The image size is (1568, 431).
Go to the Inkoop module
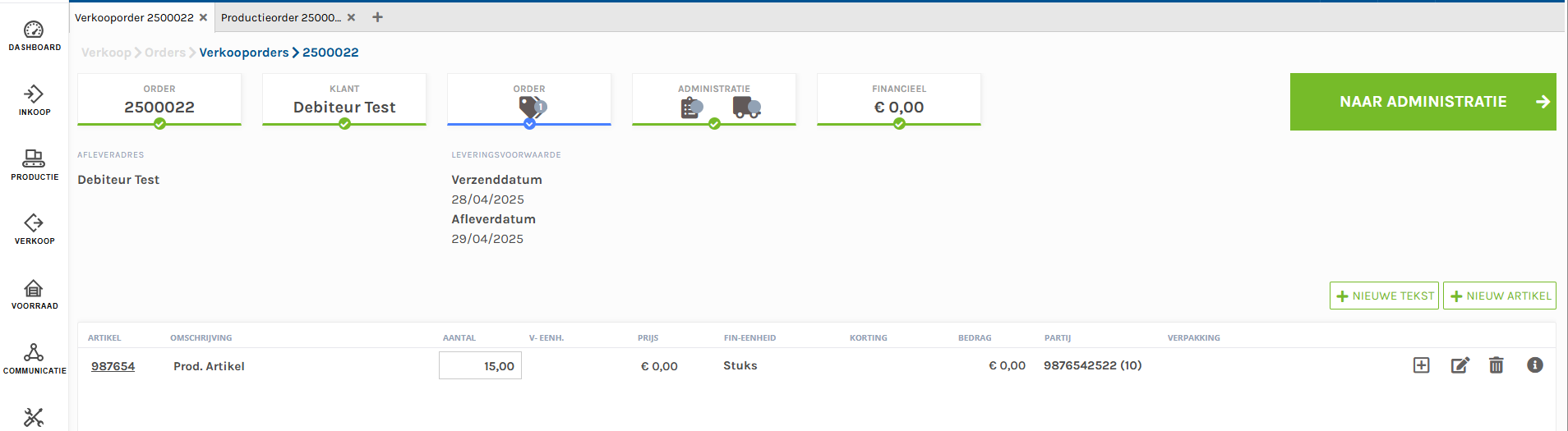tap(34, 100)
